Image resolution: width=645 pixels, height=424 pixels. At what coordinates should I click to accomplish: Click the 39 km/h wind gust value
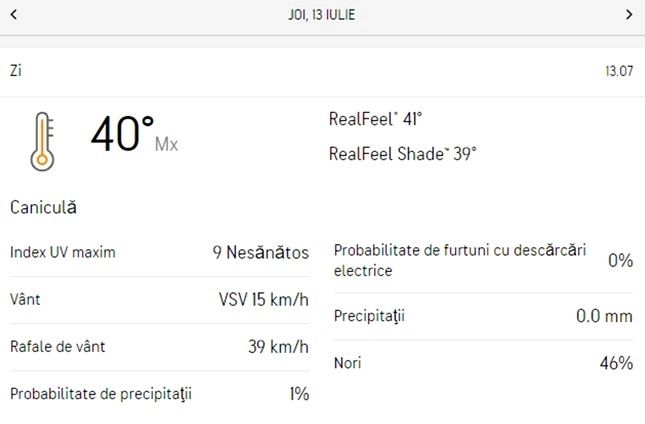(278, 347)
